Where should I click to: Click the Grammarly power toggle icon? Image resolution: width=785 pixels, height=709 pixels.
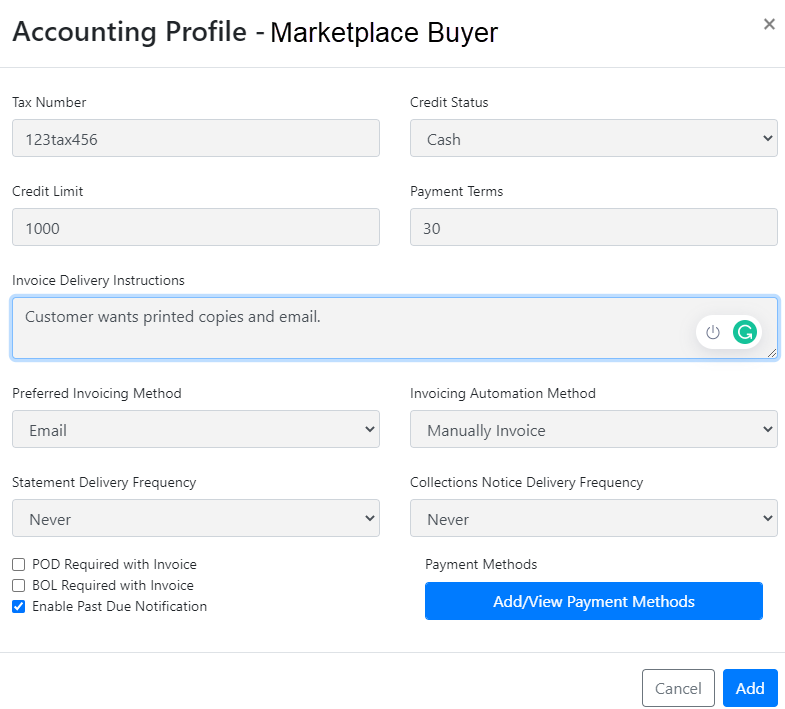713,332
